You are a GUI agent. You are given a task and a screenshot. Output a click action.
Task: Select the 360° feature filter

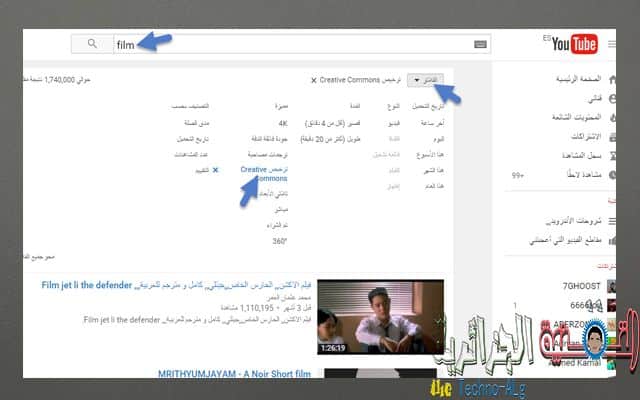point(280,241)
